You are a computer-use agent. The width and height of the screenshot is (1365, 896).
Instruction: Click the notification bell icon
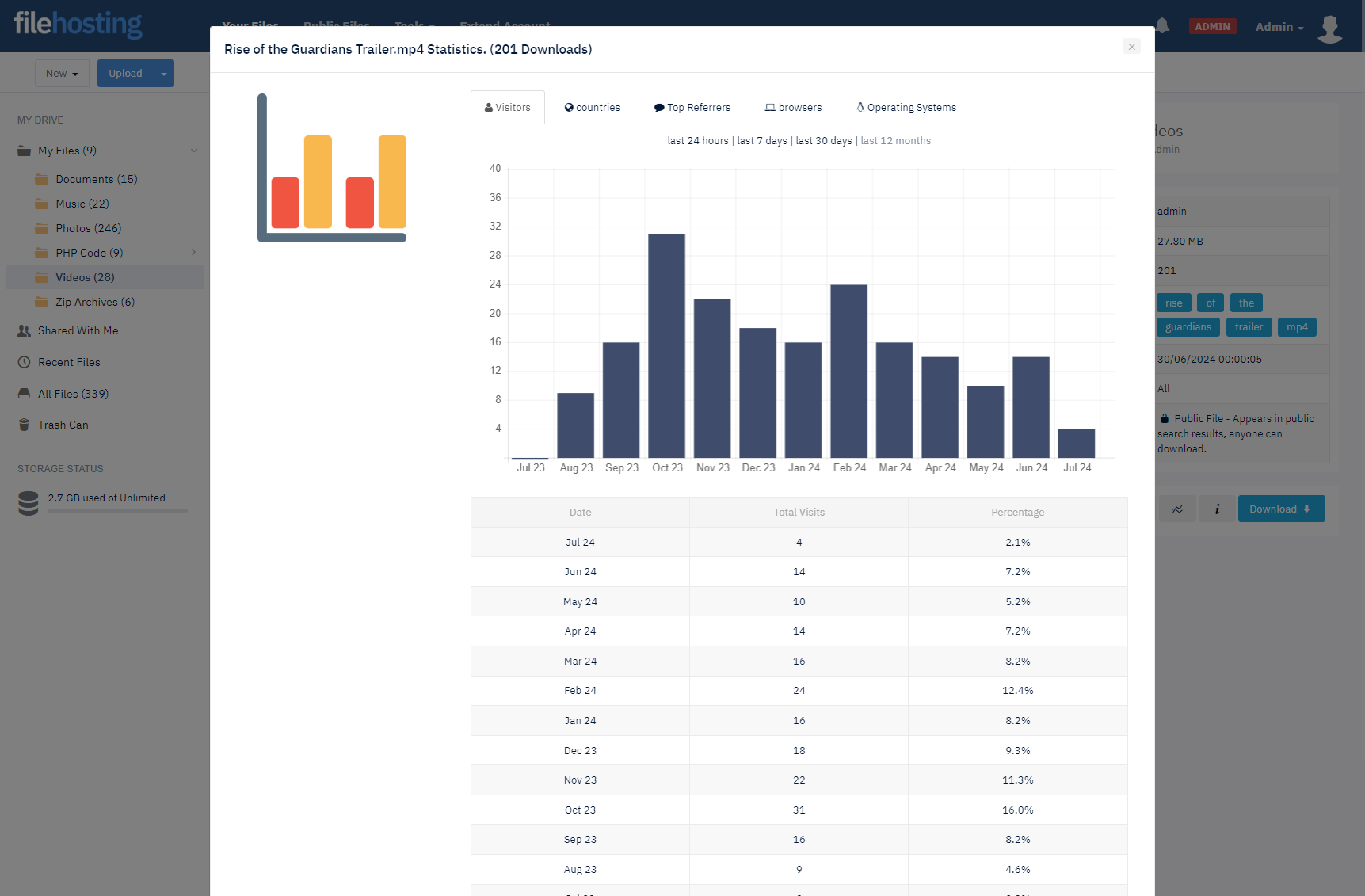pyautogui.click(x=1162, y=26)
